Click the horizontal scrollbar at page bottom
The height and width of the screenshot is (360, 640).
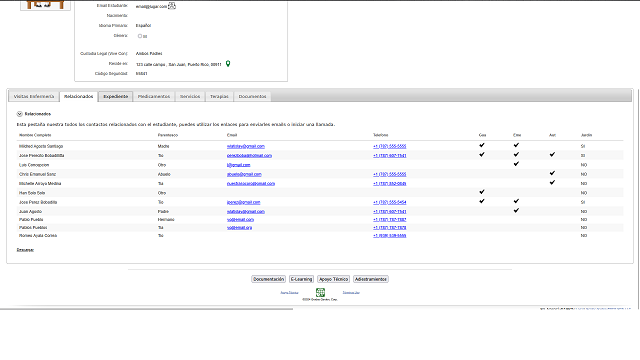tap(146, 309)
